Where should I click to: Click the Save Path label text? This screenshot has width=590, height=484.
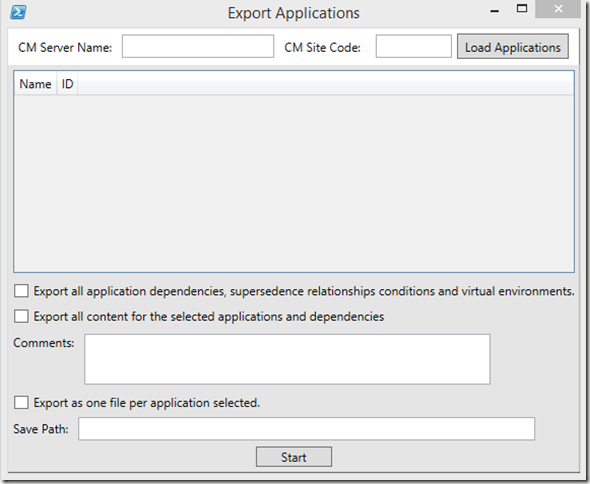point(41,429)
